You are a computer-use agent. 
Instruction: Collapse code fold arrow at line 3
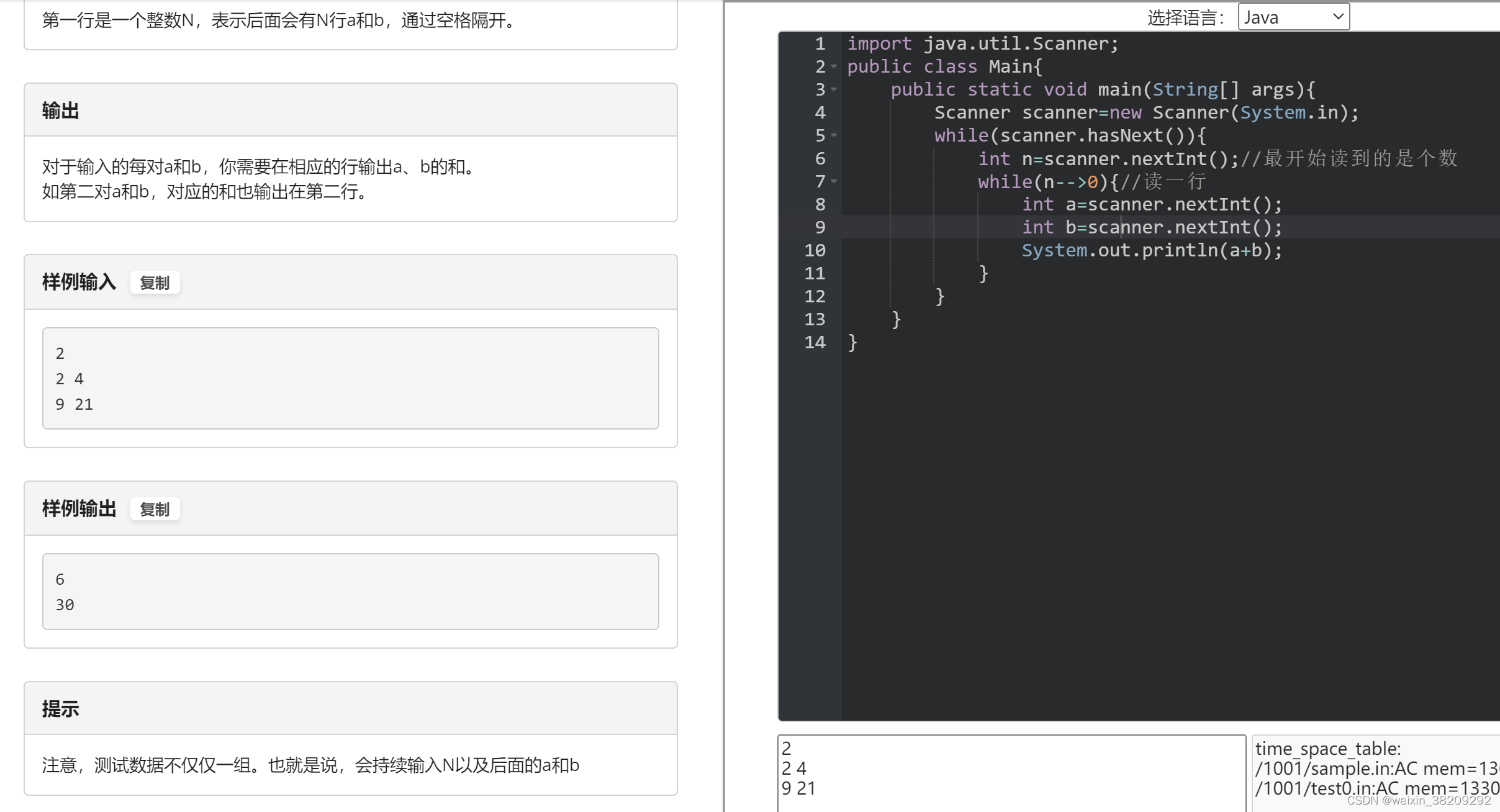point(834,89)
